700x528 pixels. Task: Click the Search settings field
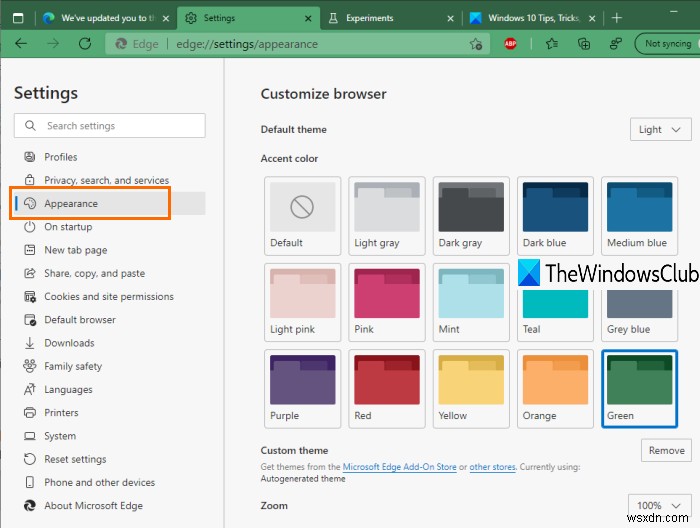click(110, 125)
